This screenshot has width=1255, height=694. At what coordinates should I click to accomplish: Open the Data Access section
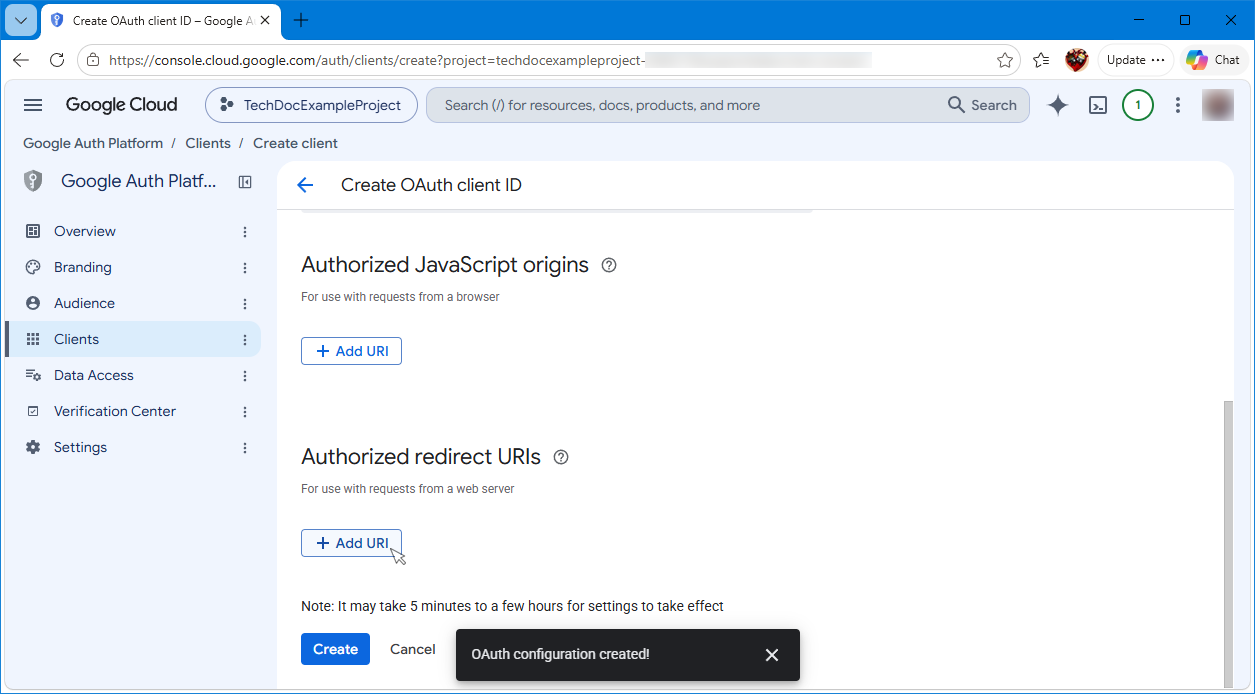point(94,375)
